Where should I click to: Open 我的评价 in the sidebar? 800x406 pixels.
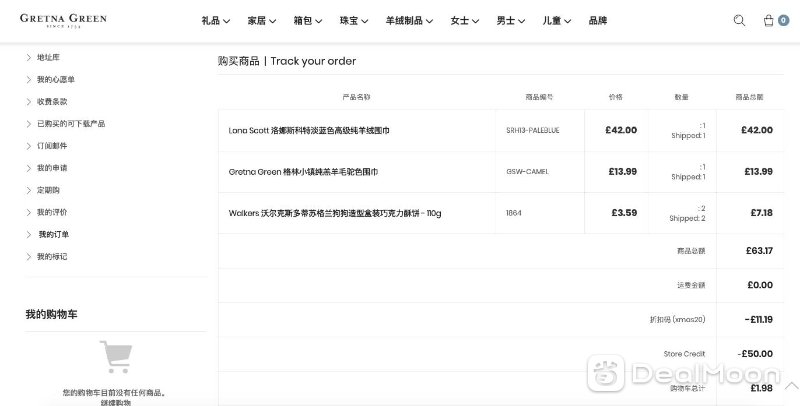(x=52, y=212)
